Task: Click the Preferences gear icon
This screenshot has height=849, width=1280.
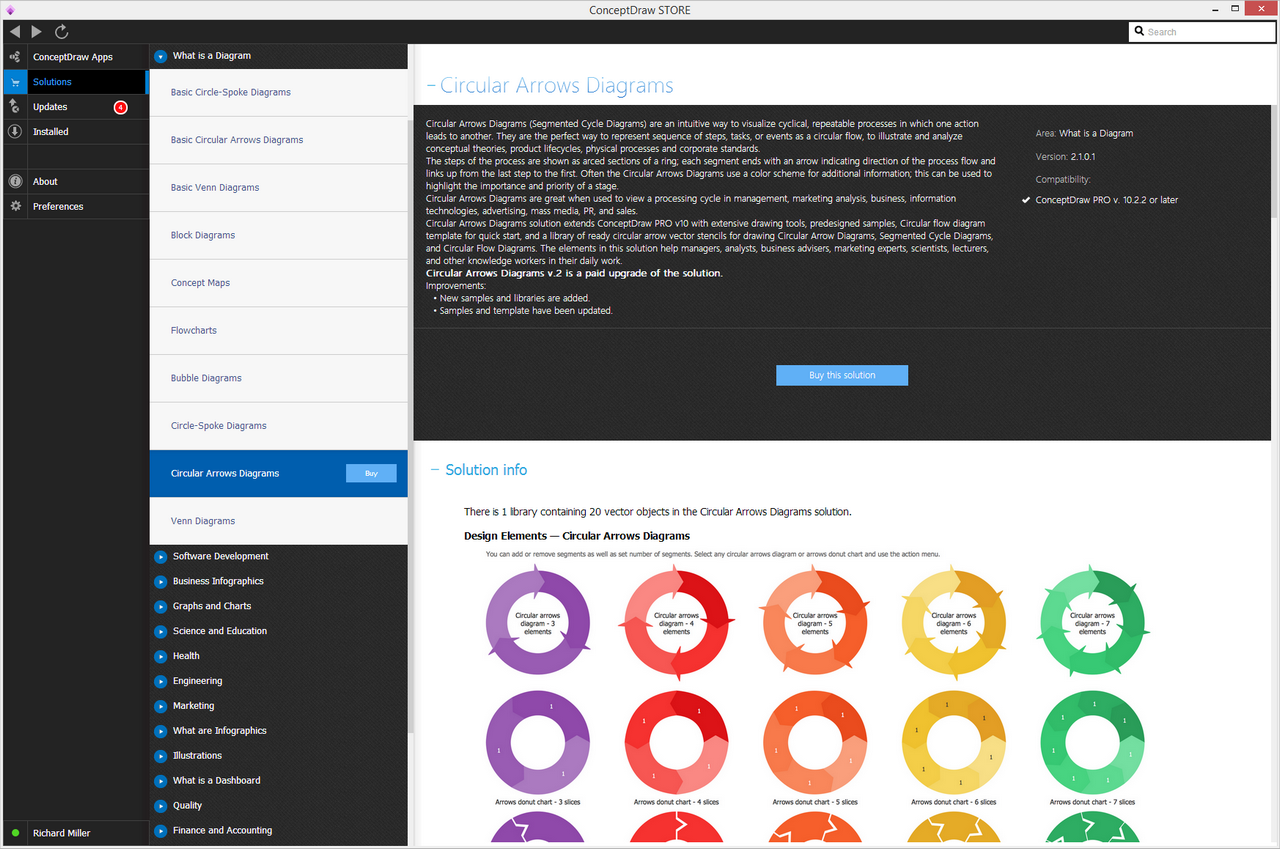Action: coord(14,206)
